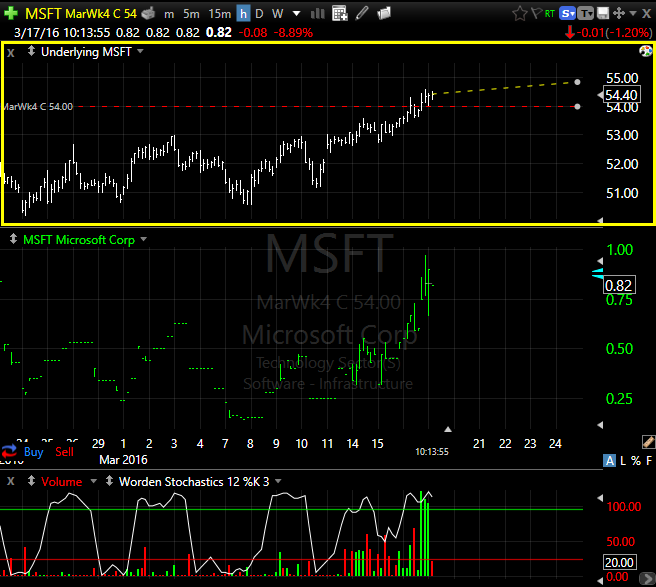Click the Buy button

(33, 451)
